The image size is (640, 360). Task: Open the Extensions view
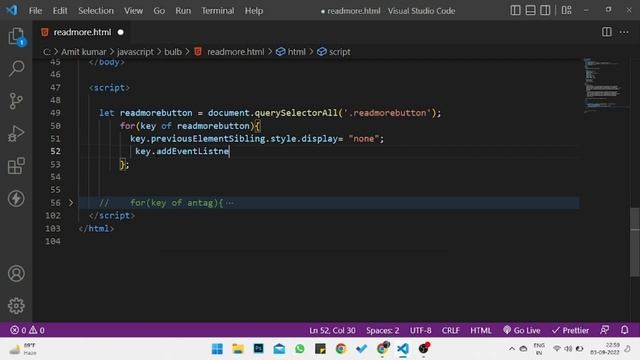(x=16, y=166)
